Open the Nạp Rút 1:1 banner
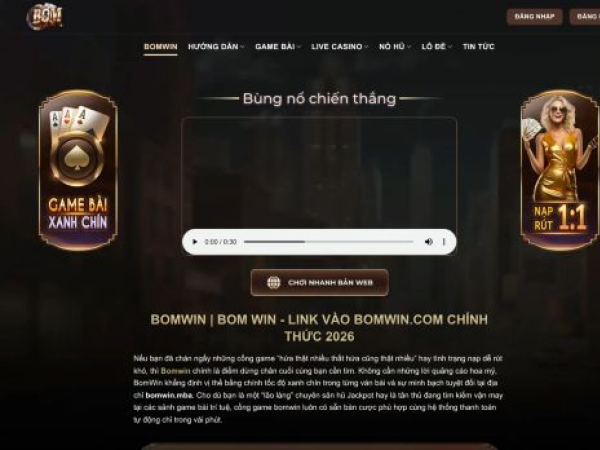This screenshot has height=450, width=600. coord(560,170)
